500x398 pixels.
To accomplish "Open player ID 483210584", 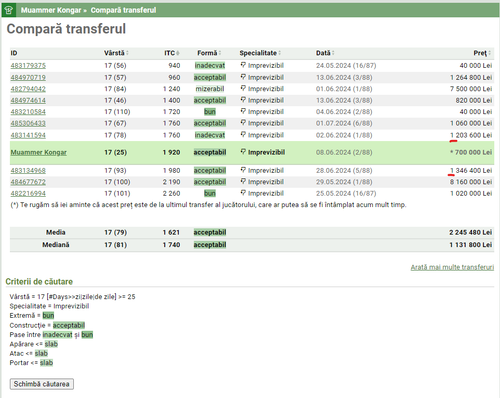I will tap(28, 112).
